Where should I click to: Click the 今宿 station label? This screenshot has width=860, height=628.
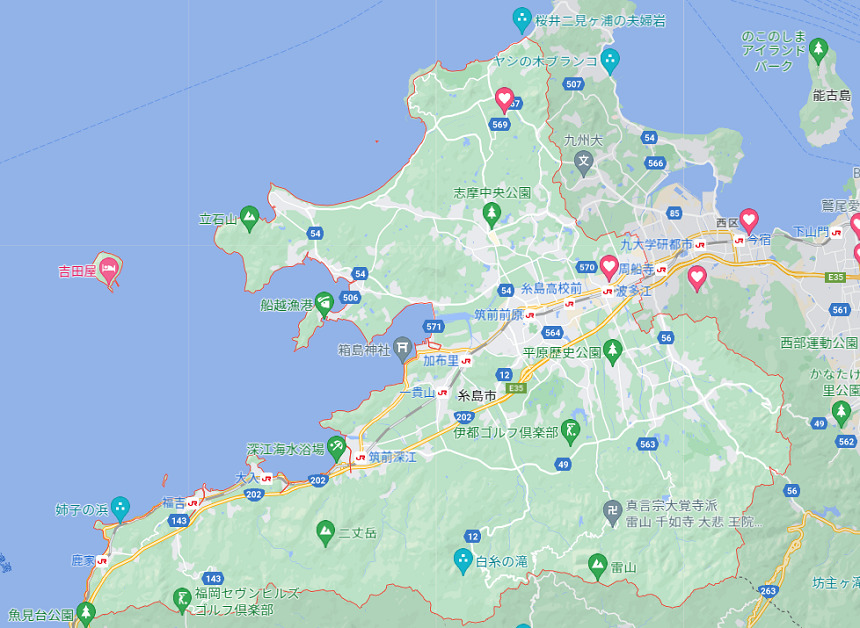(x=760, y=240)
